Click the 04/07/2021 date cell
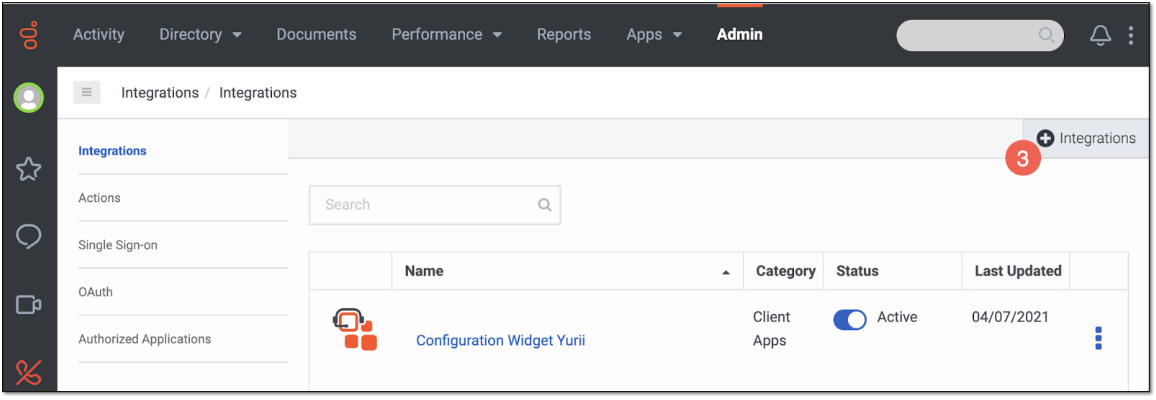1156x400 pixels. point(1010,317)
